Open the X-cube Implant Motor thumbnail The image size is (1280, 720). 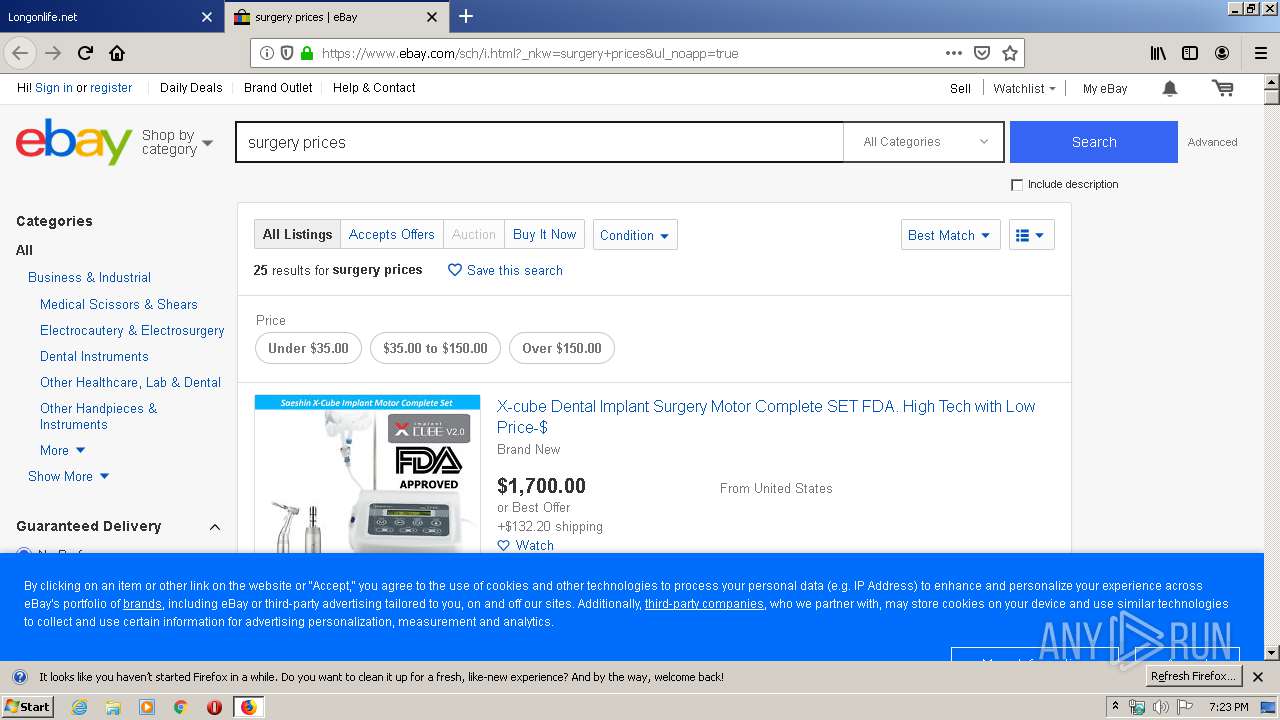click(367, 474)
